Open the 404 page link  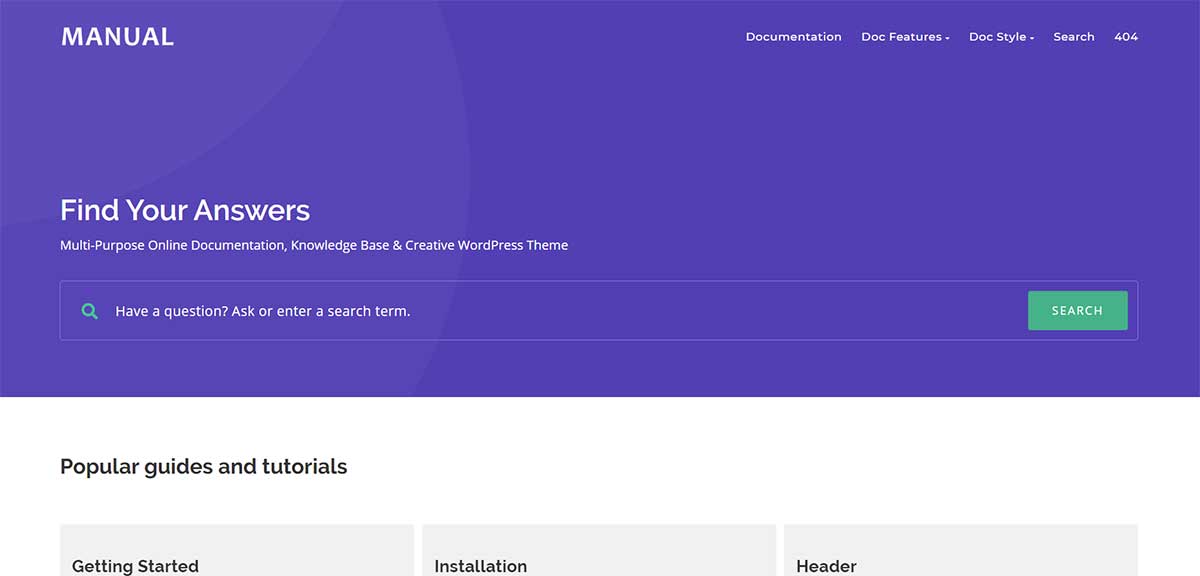pyautogui.click(x=1126, y=37)
